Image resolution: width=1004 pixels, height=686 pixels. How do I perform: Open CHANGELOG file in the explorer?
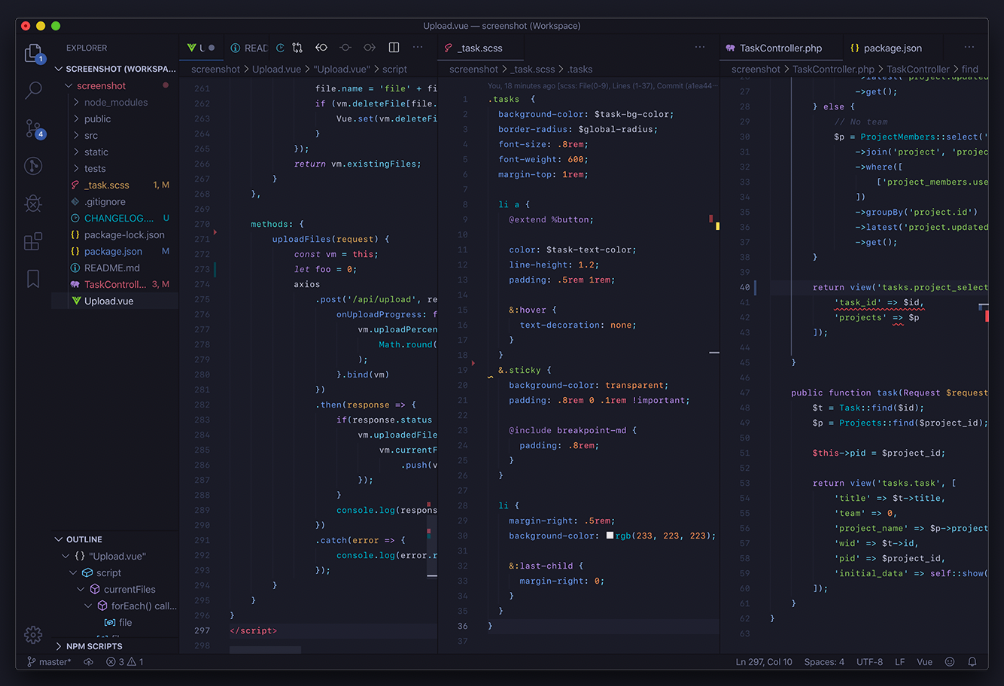115,218
